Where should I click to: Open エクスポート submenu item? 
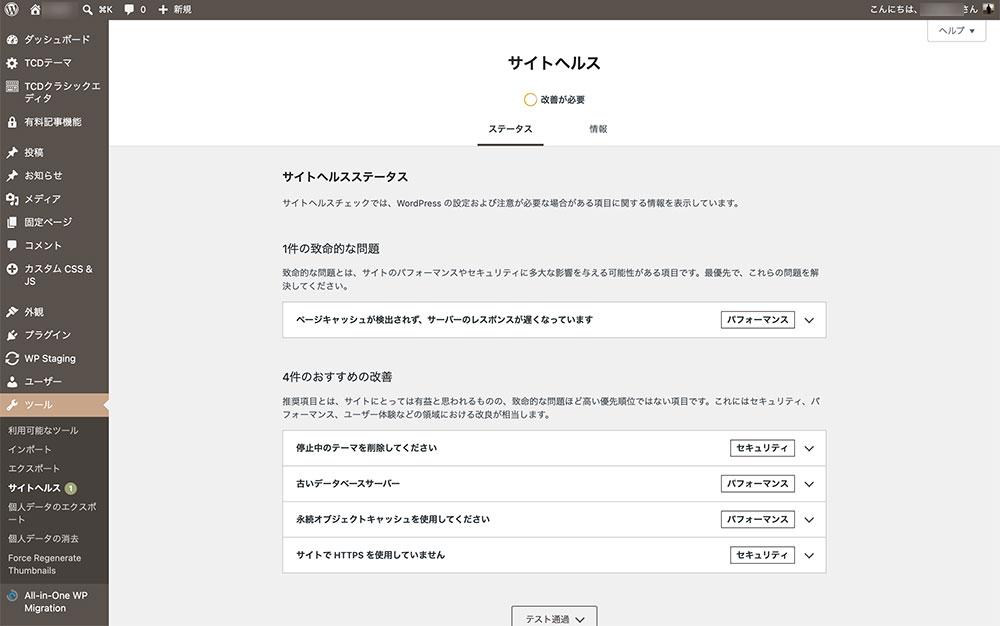[34, 469]
